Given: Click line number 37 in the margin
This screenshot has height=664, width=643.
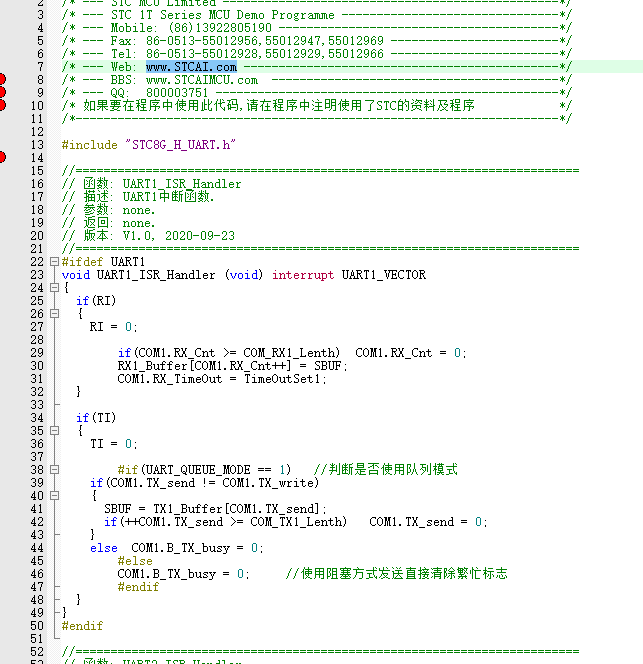Looking at the screenshot, I should (x=37, y=457).
